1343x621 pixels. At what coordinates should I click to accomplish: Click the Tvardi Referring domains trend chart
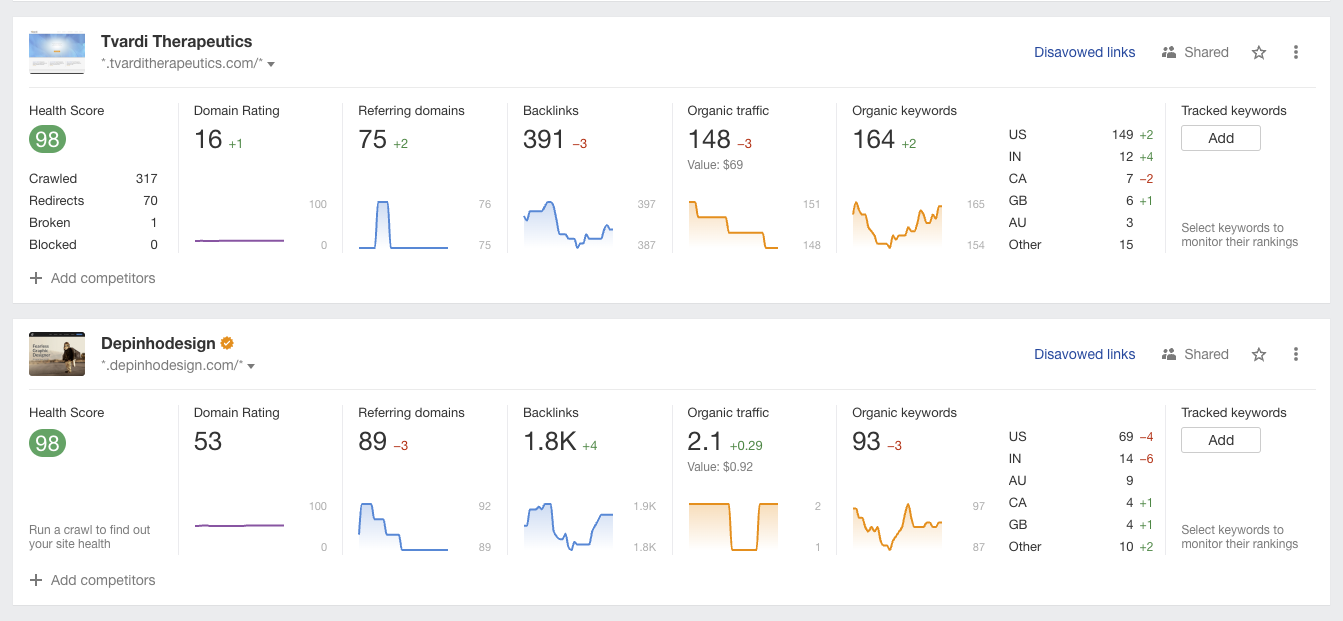[x=403, y=224]
